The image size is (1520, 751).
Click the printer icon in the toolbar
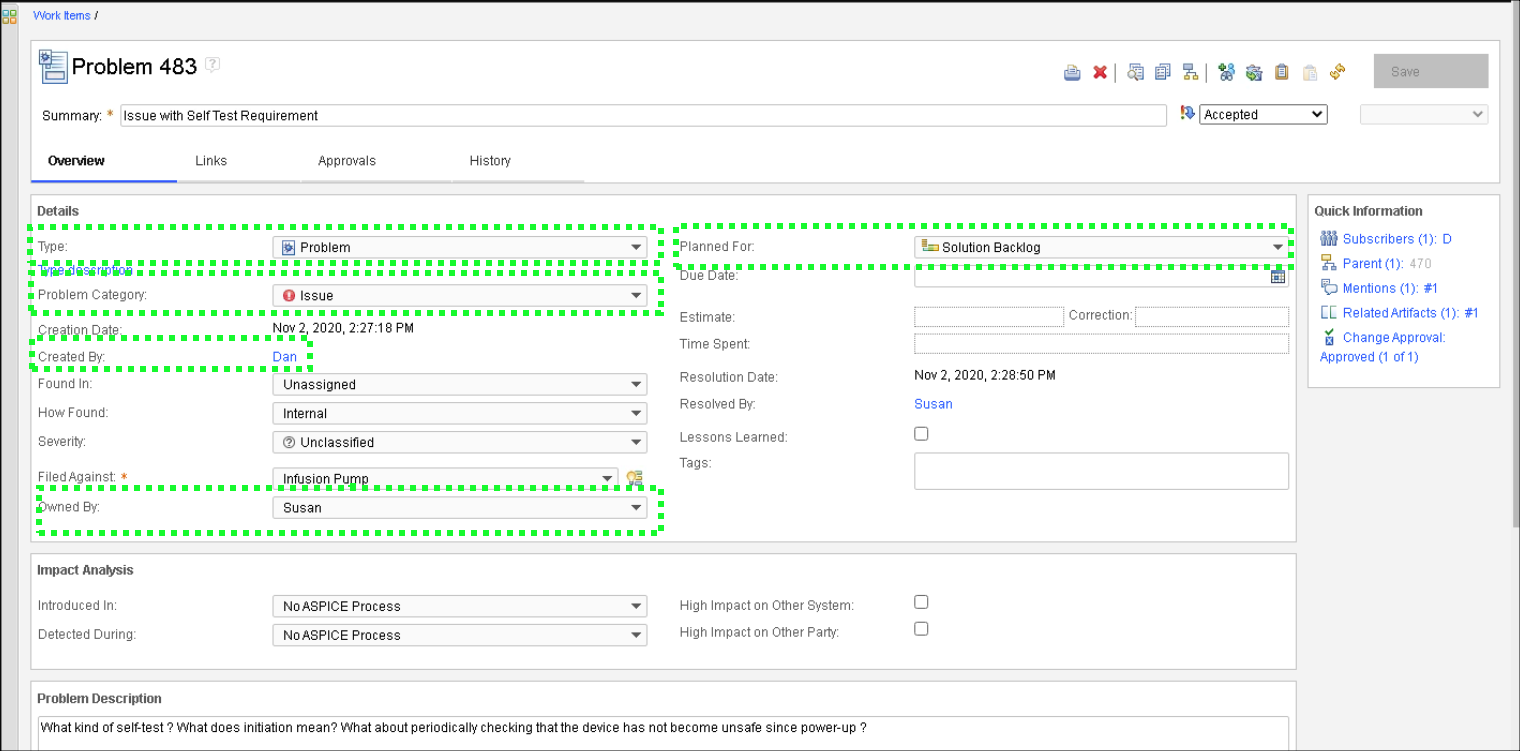(x=1072, y=72)
